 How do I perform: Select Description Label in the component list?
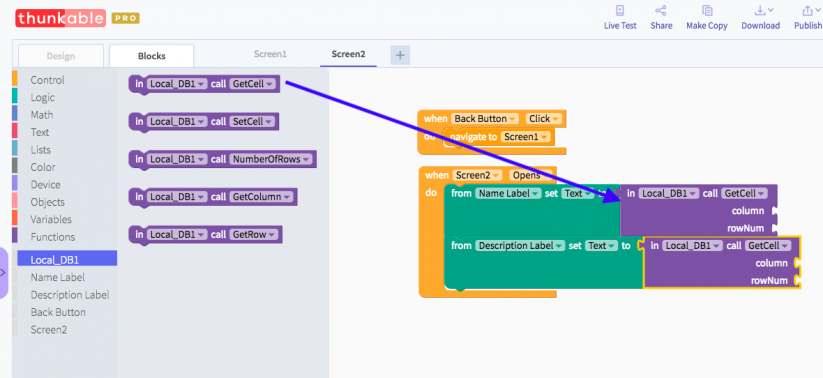tap(70, 295)
